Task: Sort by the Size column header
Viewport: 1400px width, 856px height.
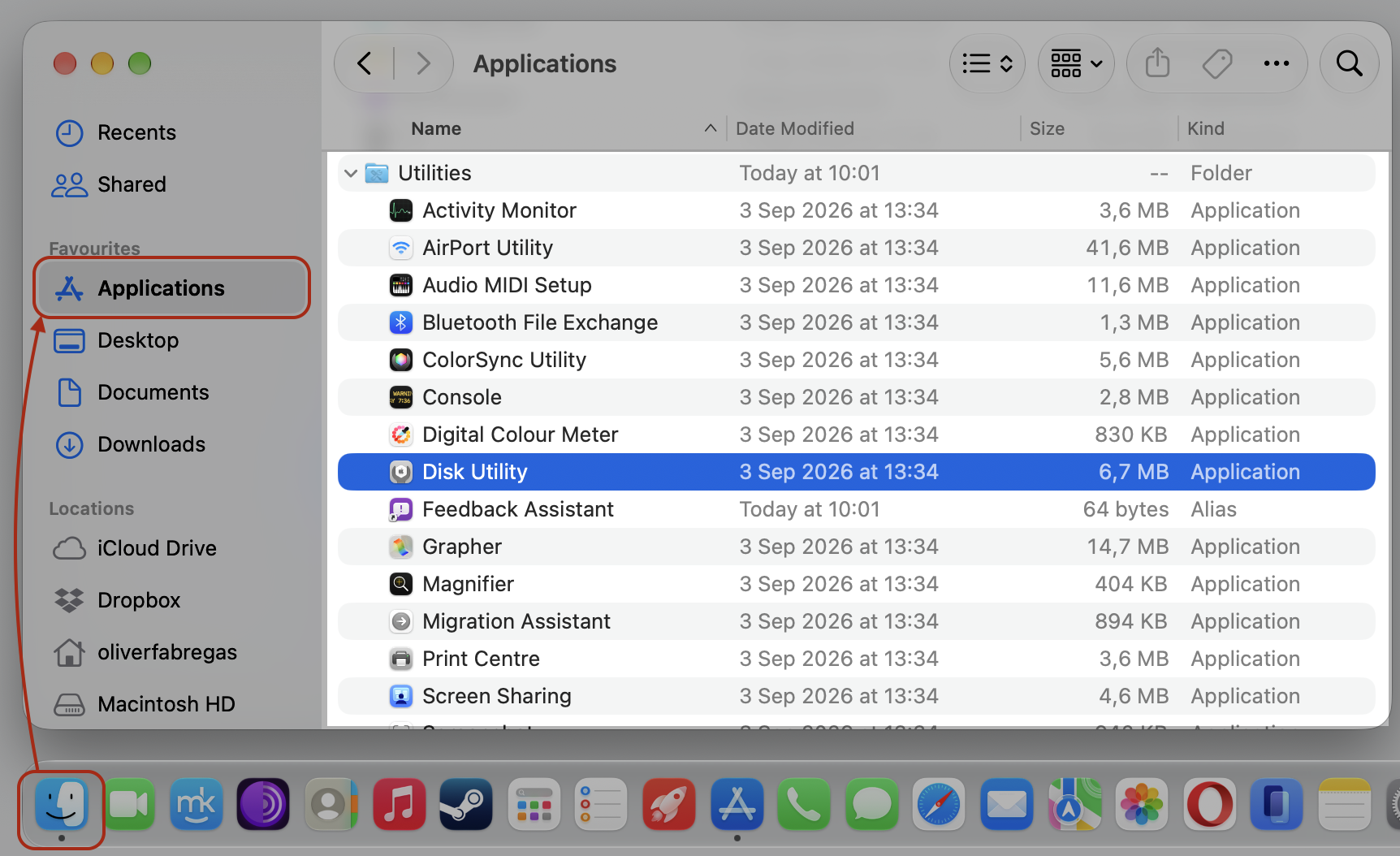Action: coord(1047,128)
